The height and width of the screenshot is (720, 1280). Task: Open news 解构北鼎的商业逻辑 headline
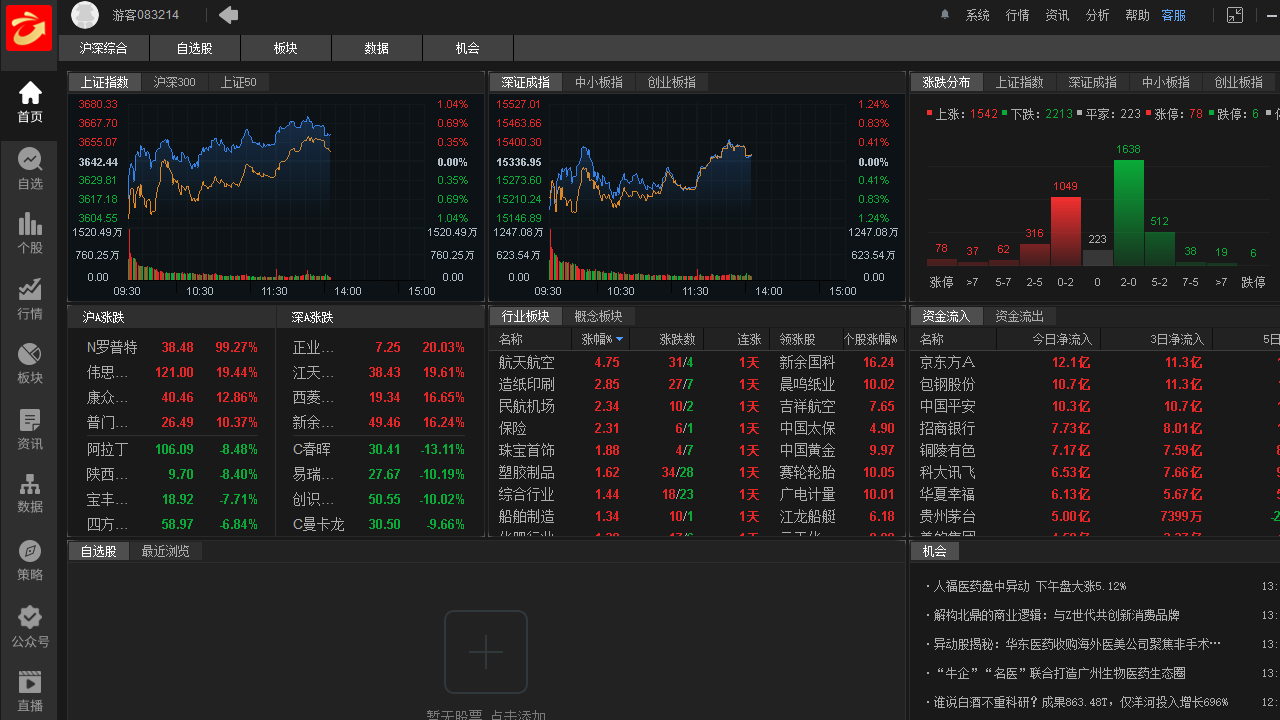coord(1056,615)
